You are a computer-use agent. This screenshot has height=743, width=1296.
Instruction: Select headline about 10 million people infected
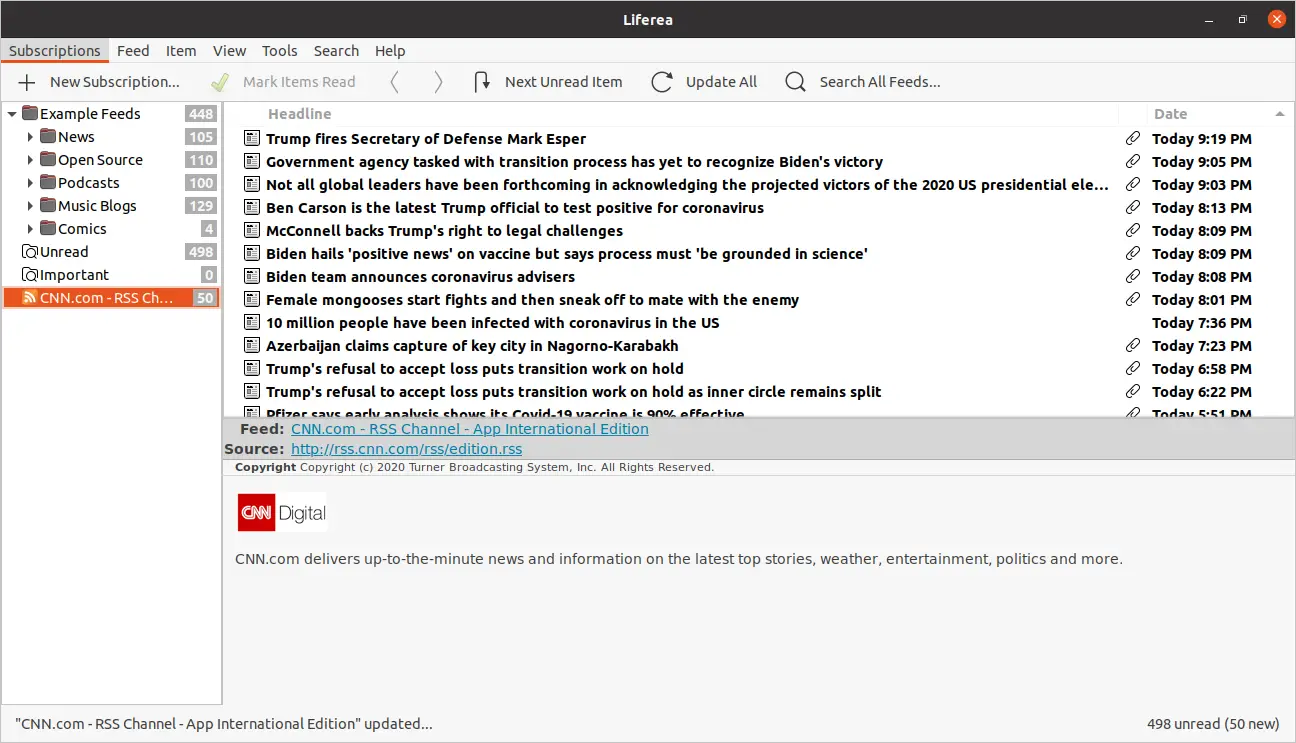click(493, 323)
